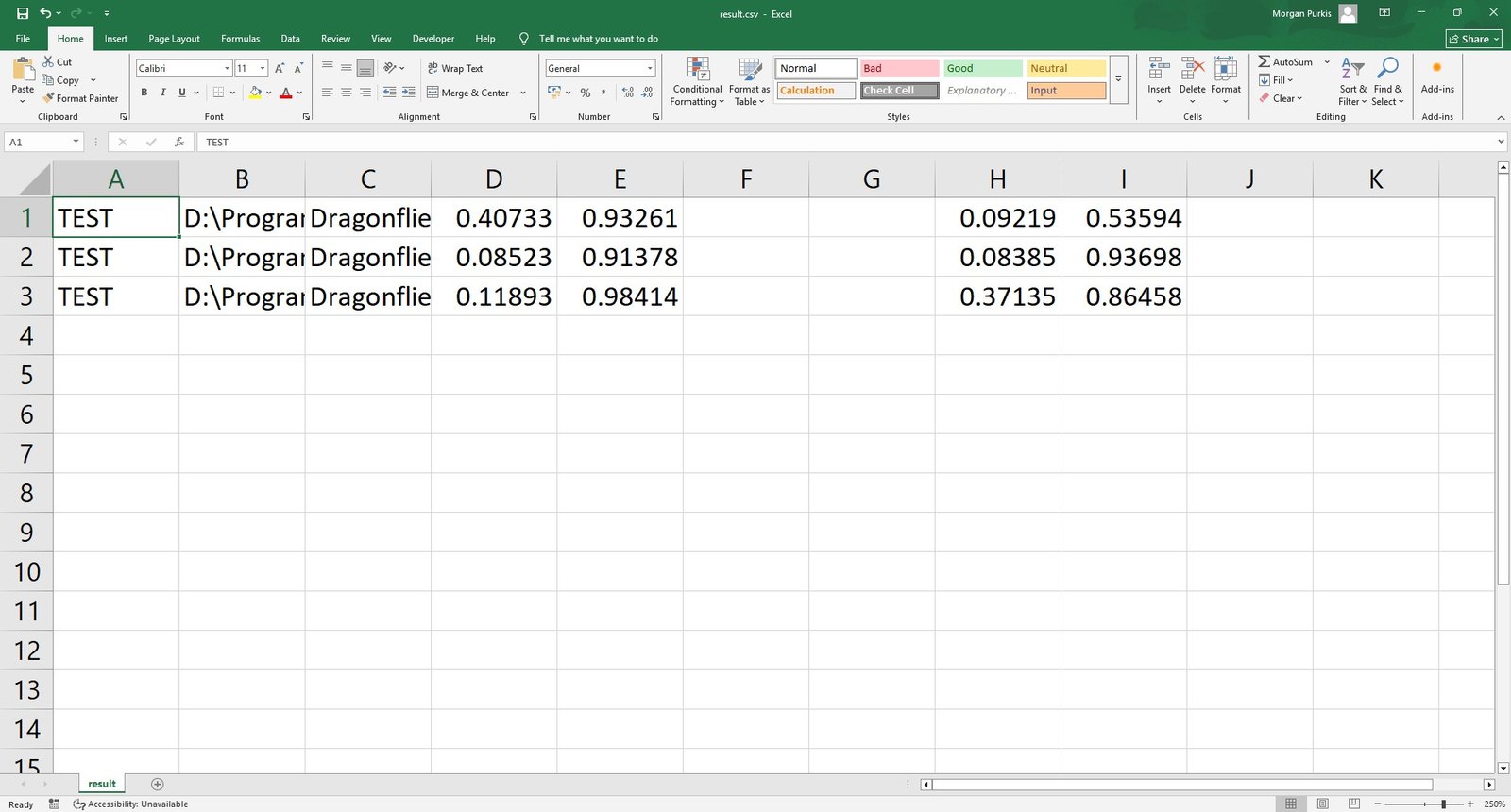Open the Page Layout ribbon tab

click(174, 39)
